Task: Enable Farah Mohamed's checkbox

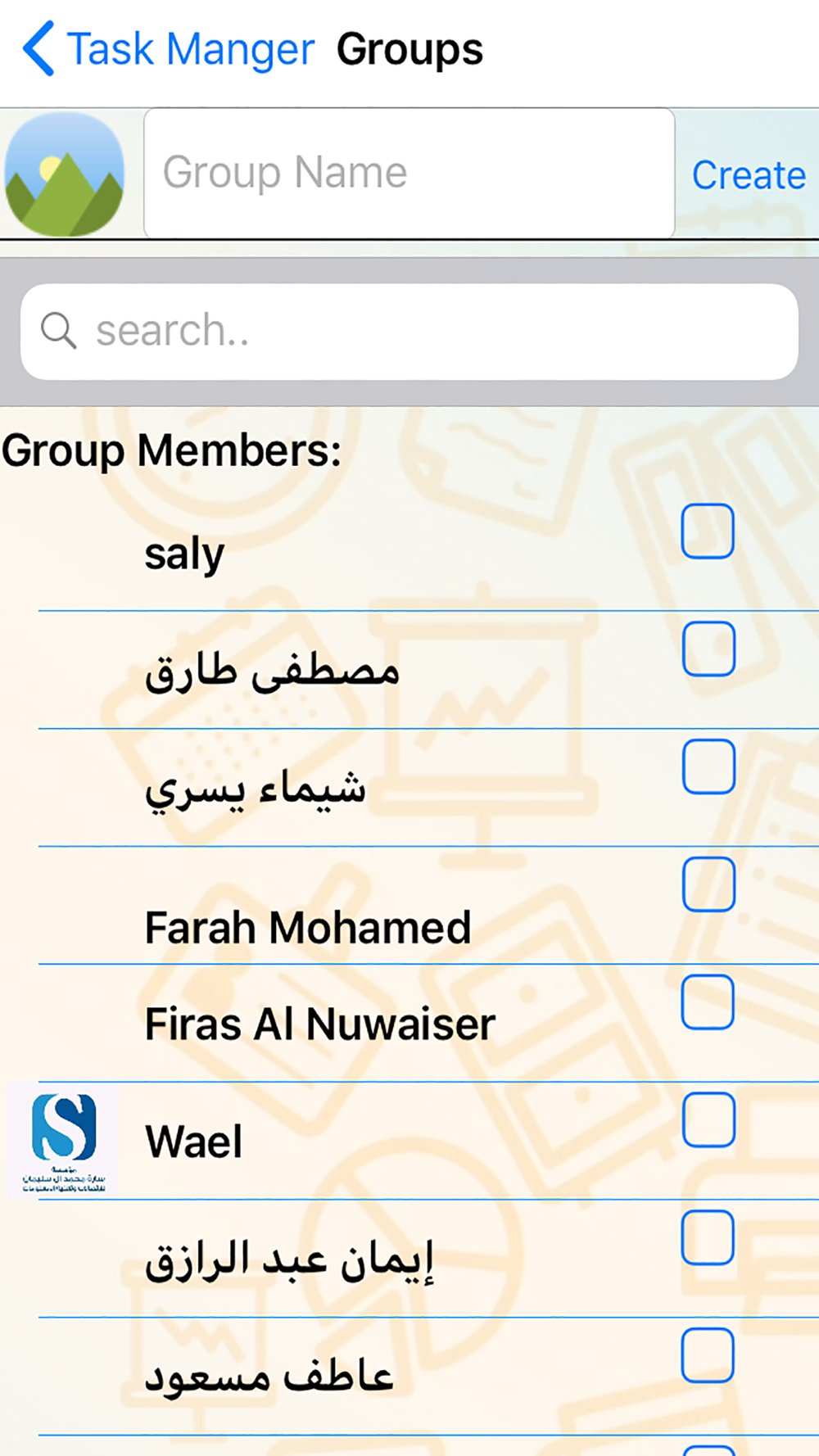Action: (x=708, y=884)
